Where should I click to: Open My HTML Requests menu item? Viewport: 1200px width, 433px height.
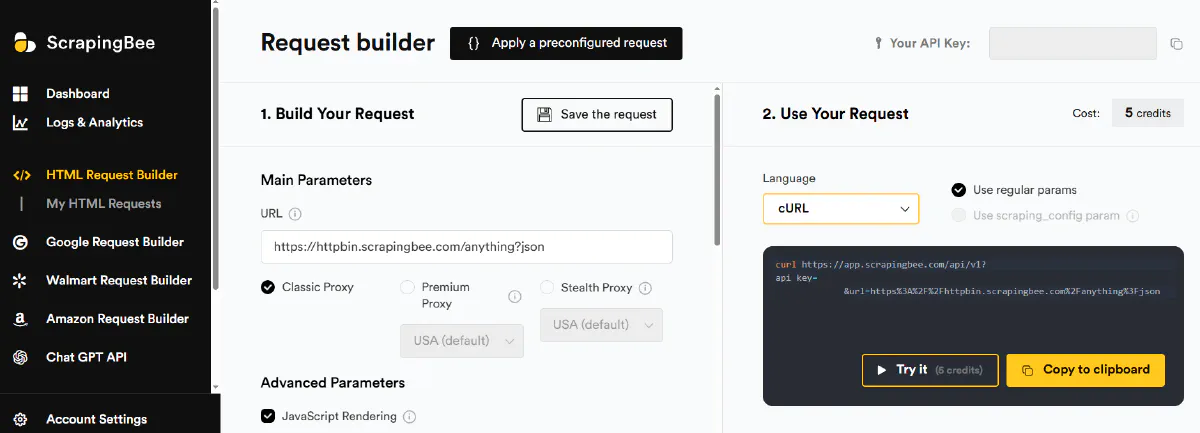point(103,204)
